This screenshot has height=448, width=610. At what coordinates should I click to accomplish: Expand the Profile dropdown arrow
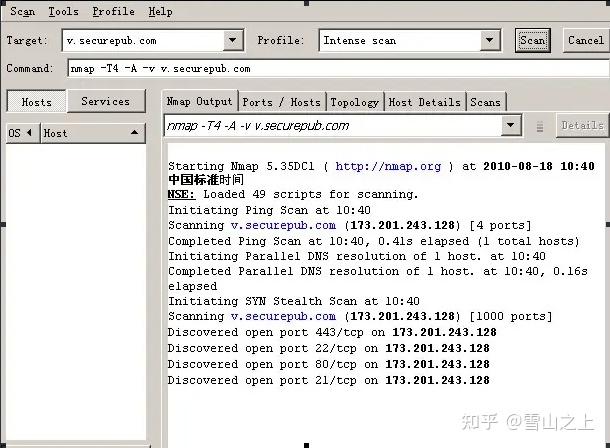(x=490, y=40)
